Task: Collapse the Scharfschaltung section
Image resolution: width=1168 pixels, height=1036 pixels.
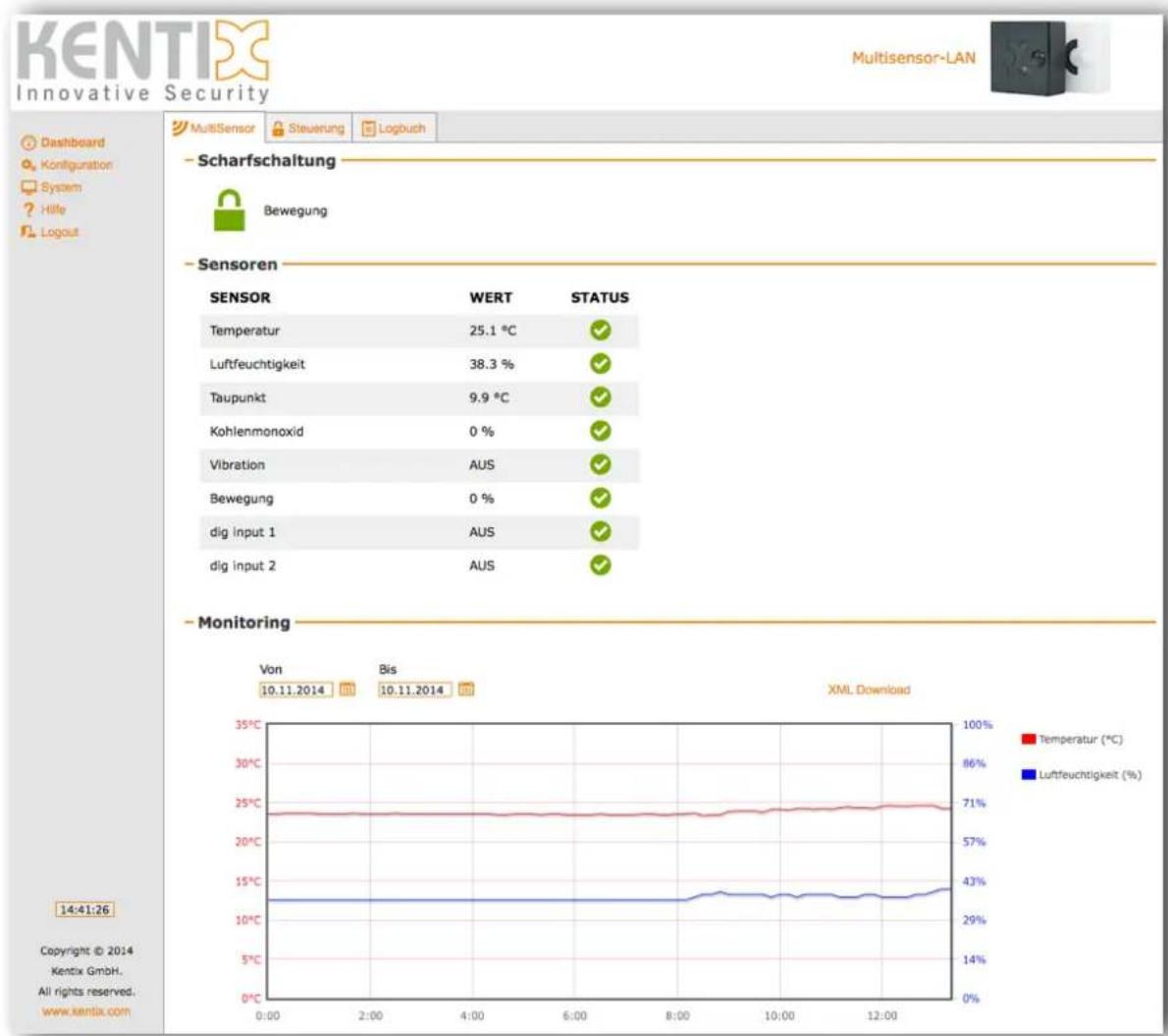Action: pyautogui.click(x=189, y=160)
